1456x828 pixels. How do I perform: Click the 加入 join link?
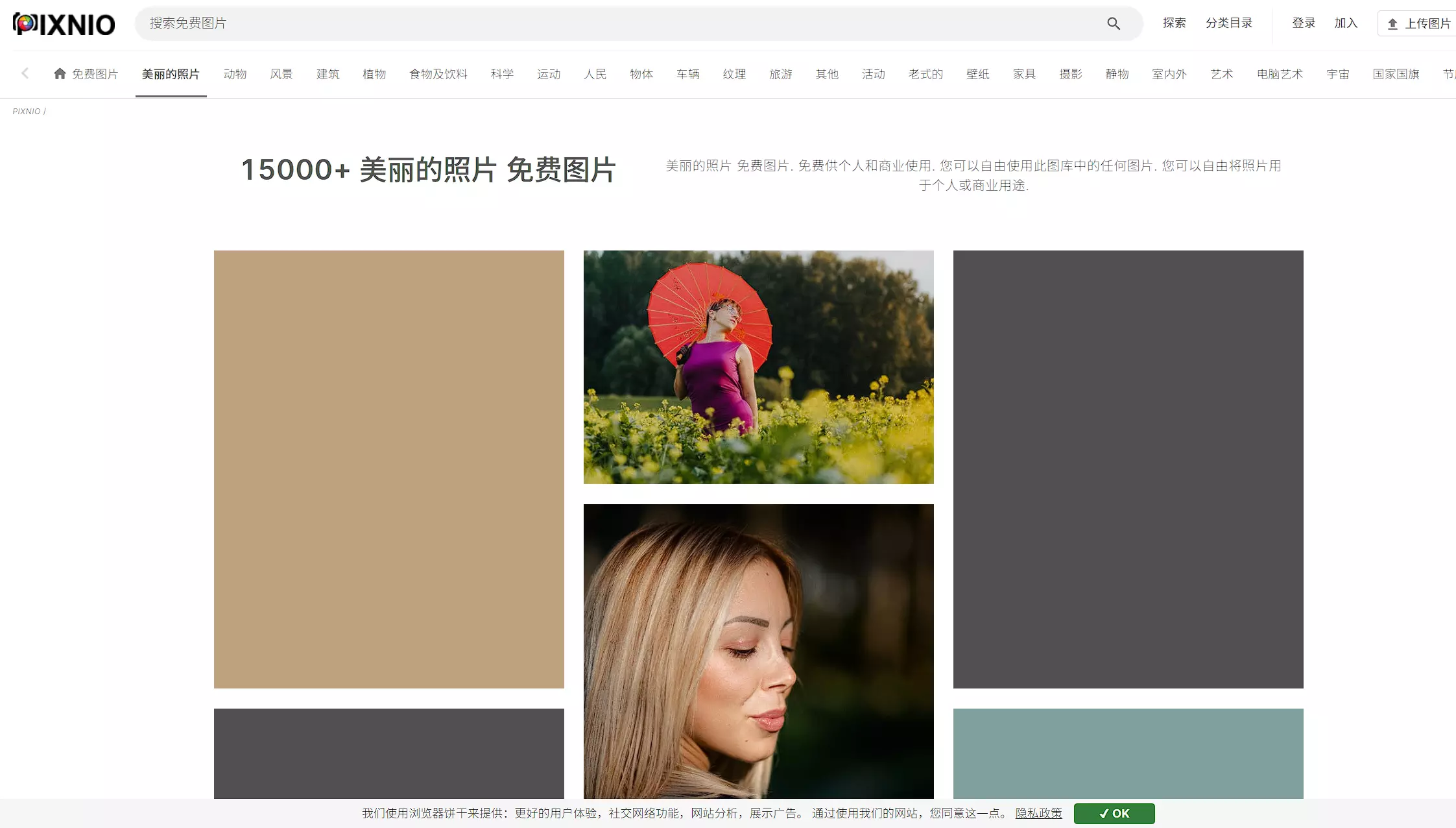(x=1346, y=23)
